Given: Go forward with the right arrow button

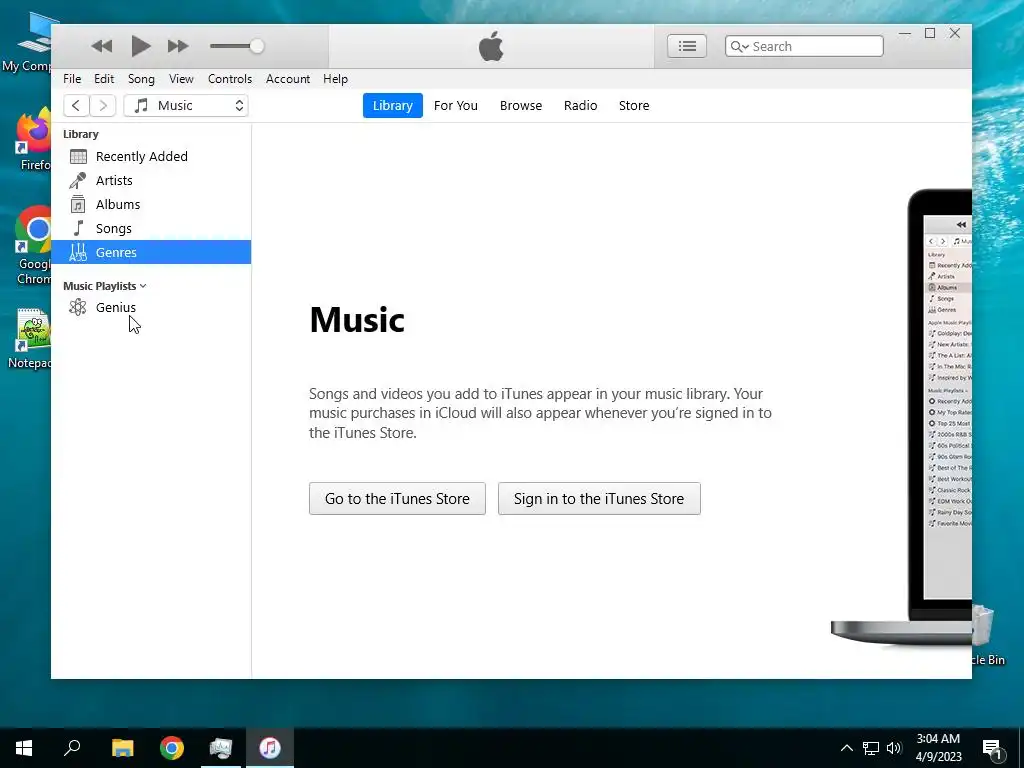Looking at the screenshot, I should point(103,105).
